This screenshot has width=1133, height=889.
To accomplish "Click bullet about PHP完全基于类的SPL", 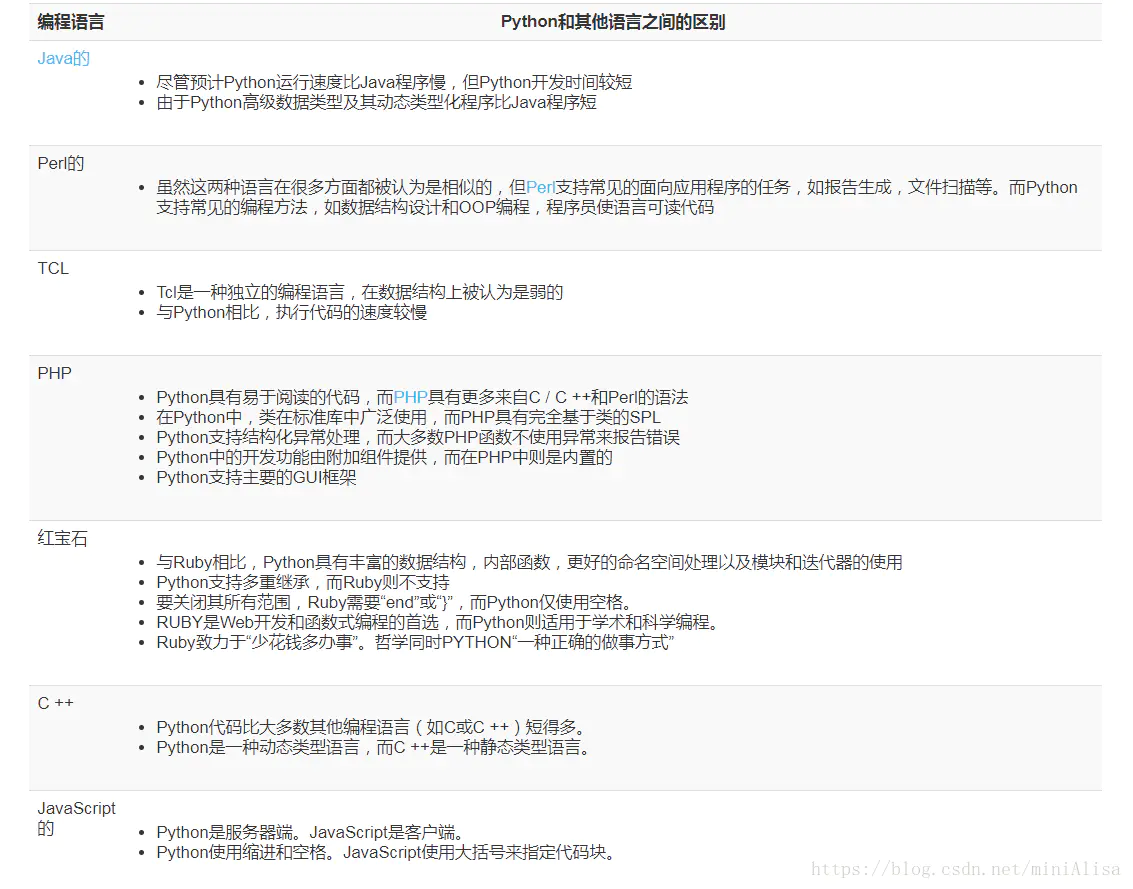I will (408, 417).
